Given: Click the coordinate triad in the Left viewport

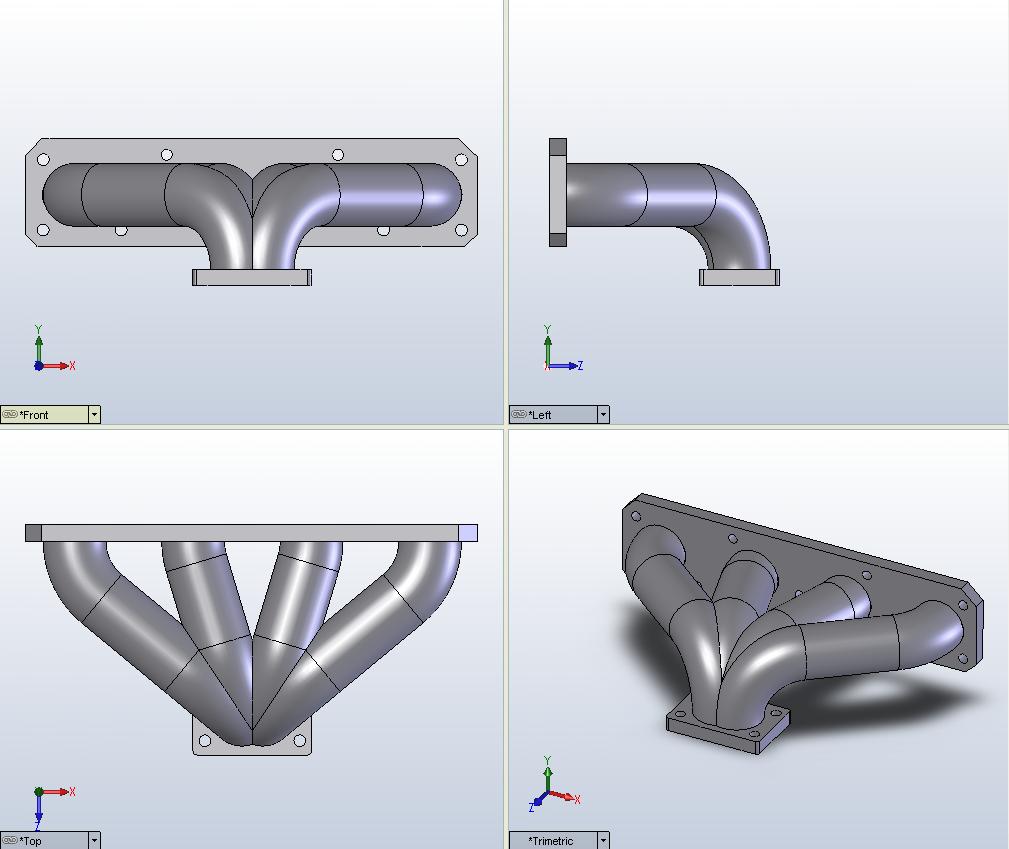Looking at the screenshot, I should [563, 348].
